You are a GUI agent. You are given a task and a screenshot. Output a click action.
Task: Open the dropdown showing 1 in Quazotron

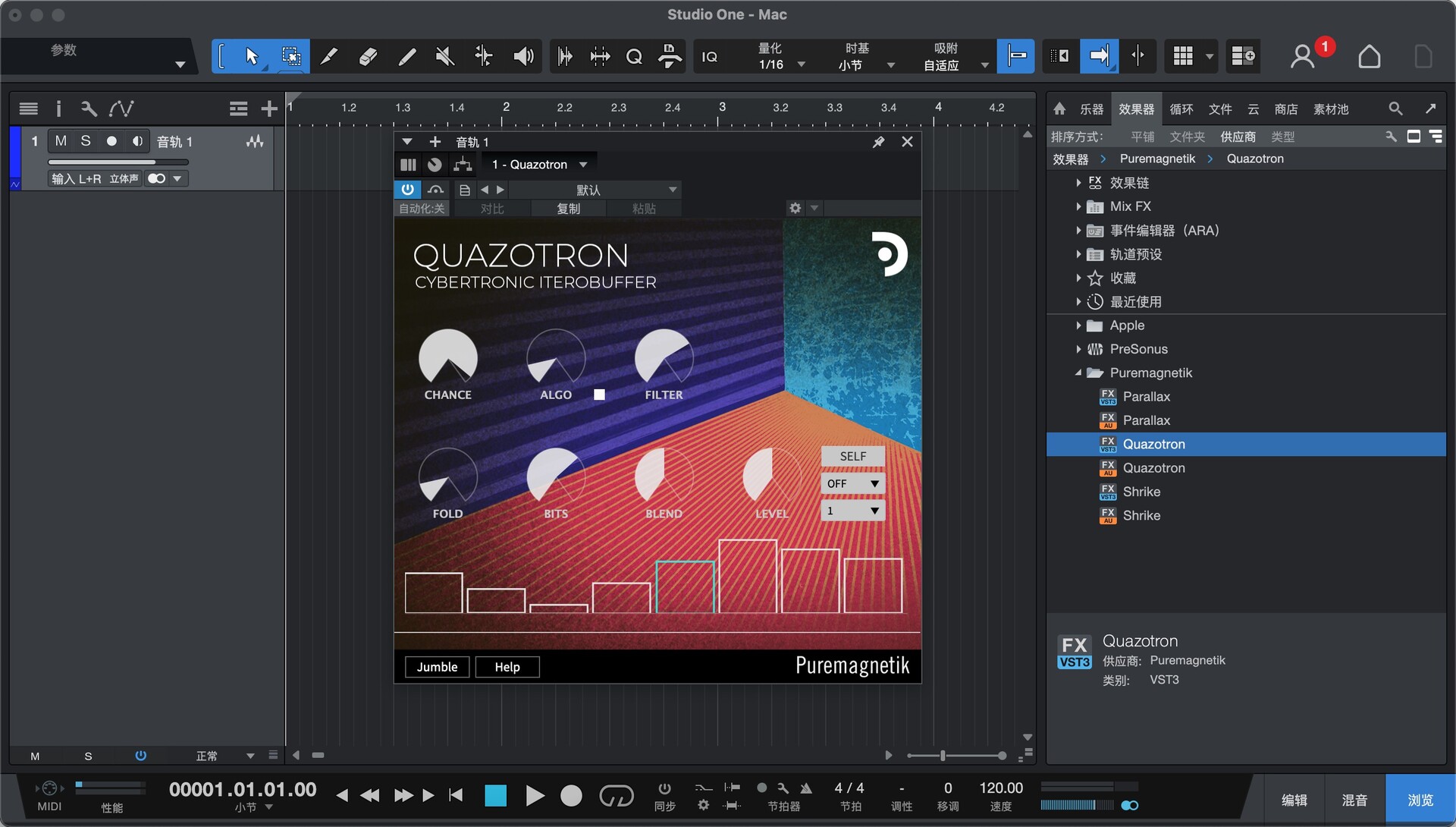(852, 511)
